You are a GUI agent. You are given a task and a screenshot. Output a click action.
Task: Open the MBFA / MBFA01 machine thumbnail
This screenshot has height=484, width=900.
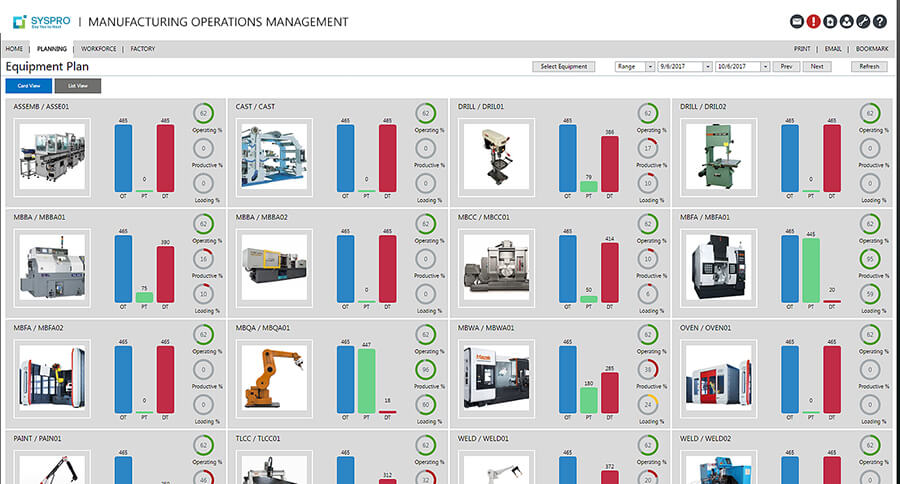719,268
